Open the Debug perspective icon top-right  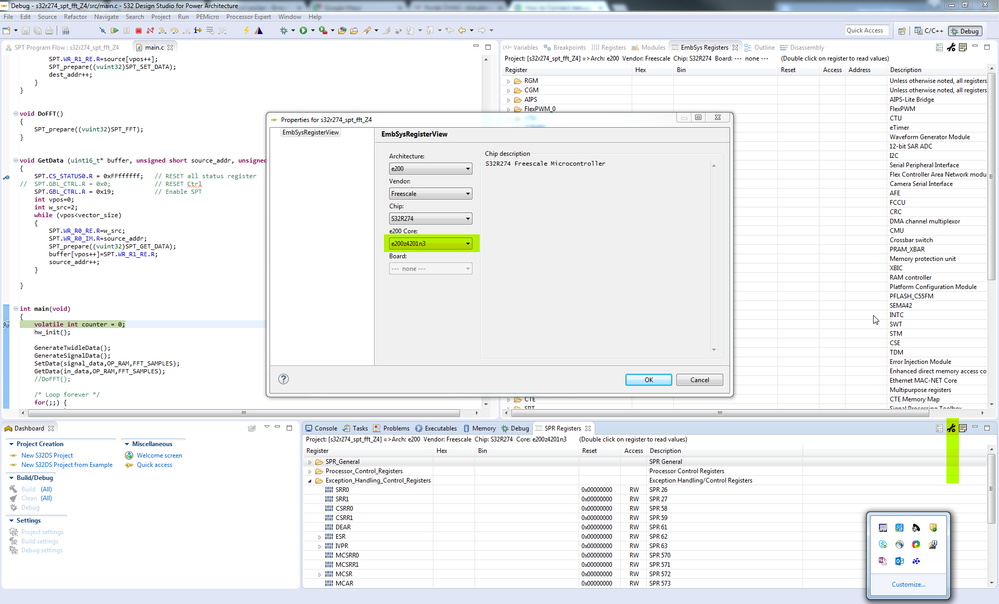[x=963, y=31]
